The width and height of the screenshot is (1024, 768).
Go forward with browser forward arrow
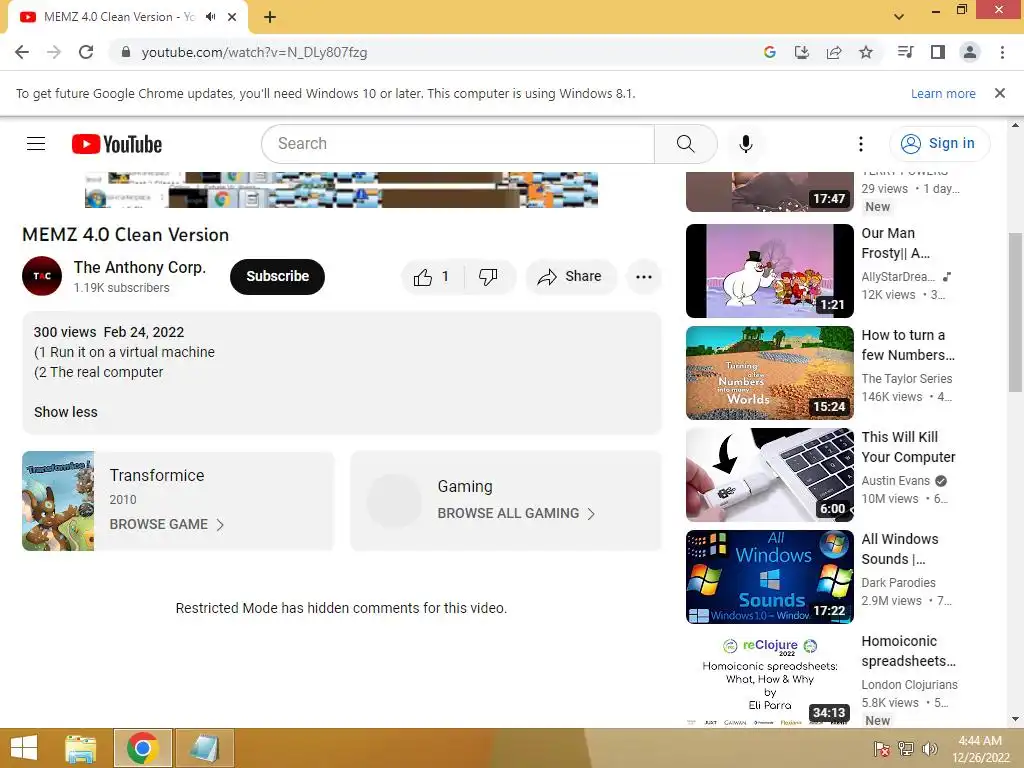[x=54, y=52]
